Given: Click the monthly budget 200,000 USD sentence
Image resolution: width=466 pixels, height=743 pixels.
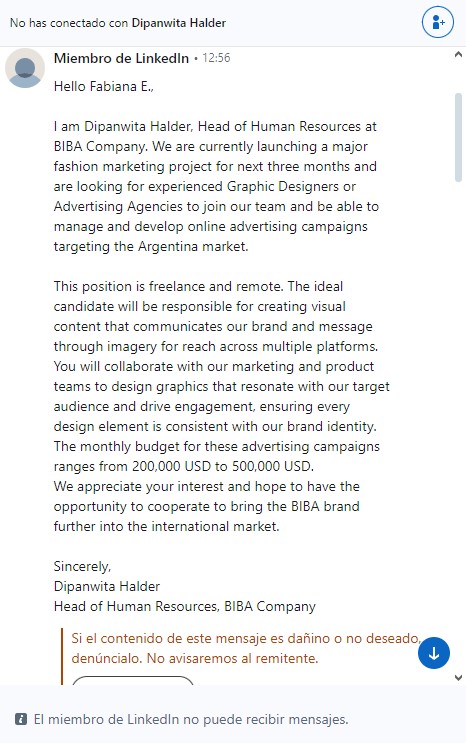Looking at the screenshot, I should coord(217,456).
